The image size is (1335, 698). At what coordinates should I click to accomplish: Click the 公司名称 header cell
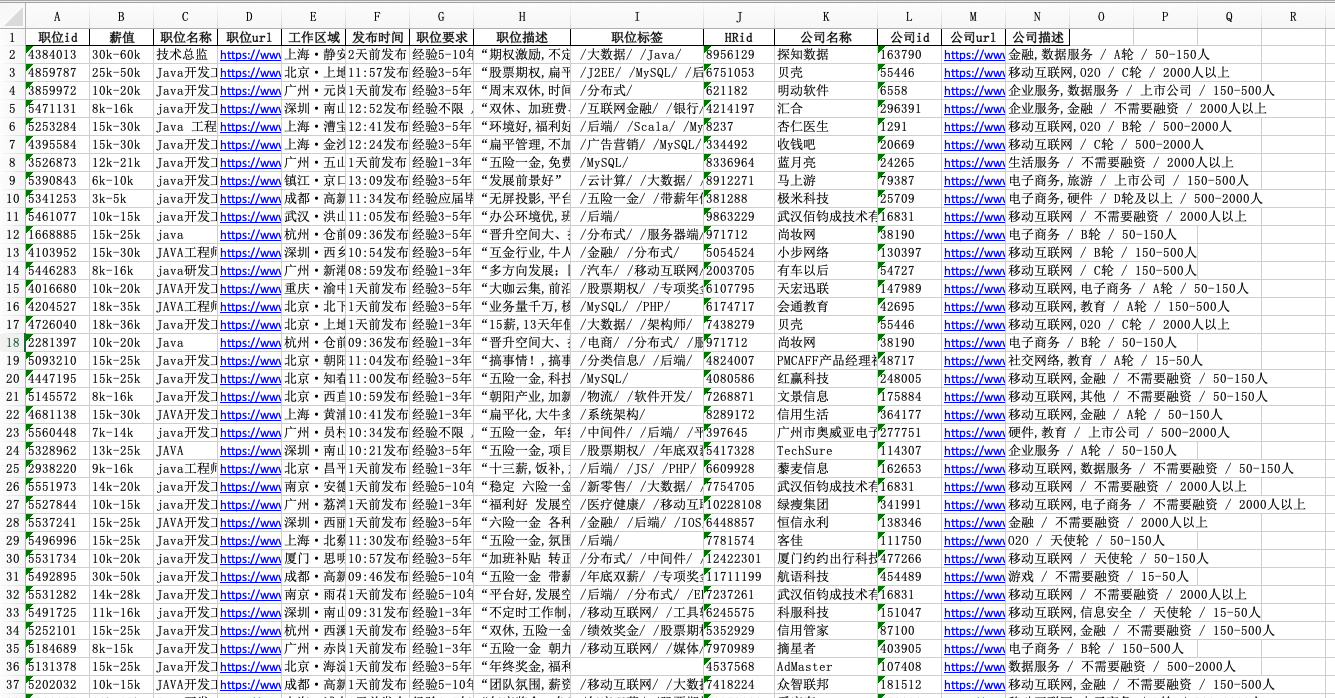(825, 37)
